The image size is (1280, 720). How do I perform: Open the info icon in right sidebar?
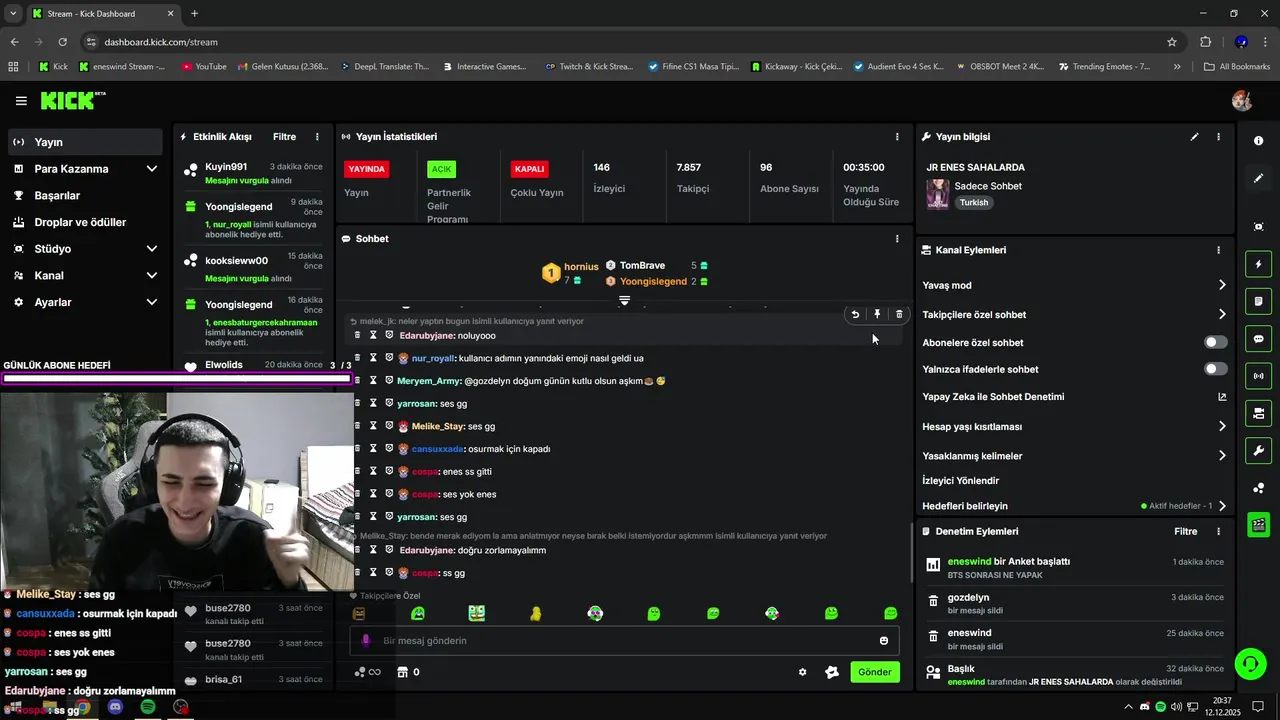tap(1258, 141)
